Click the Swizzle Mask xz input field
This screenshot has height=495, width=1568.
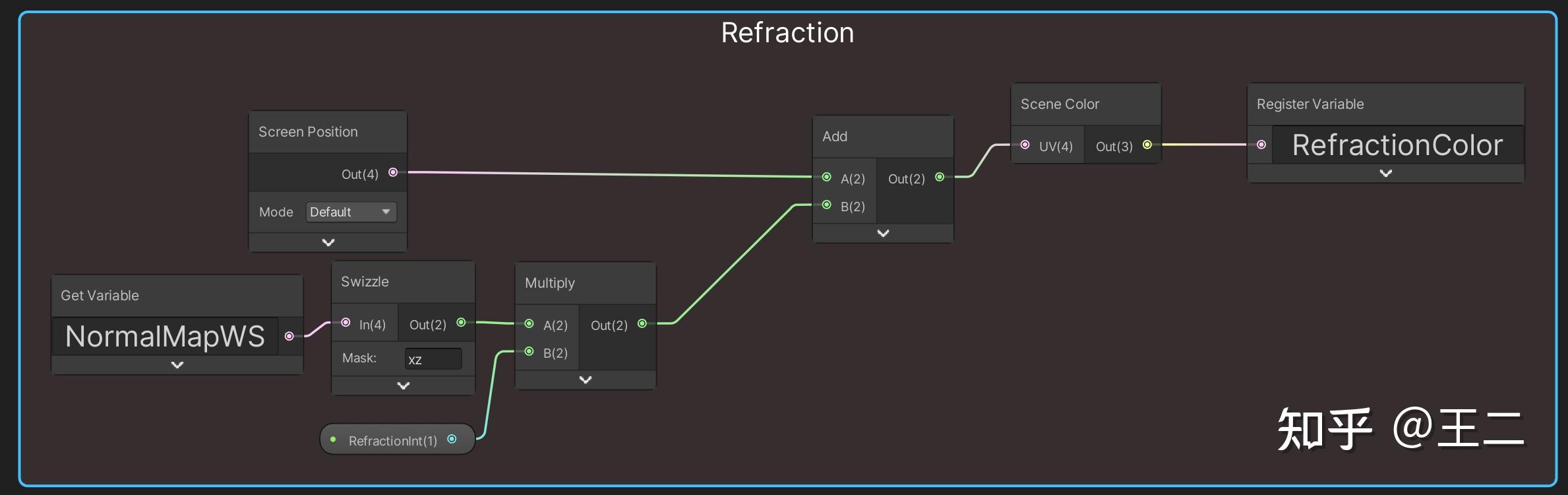point(433,359)
